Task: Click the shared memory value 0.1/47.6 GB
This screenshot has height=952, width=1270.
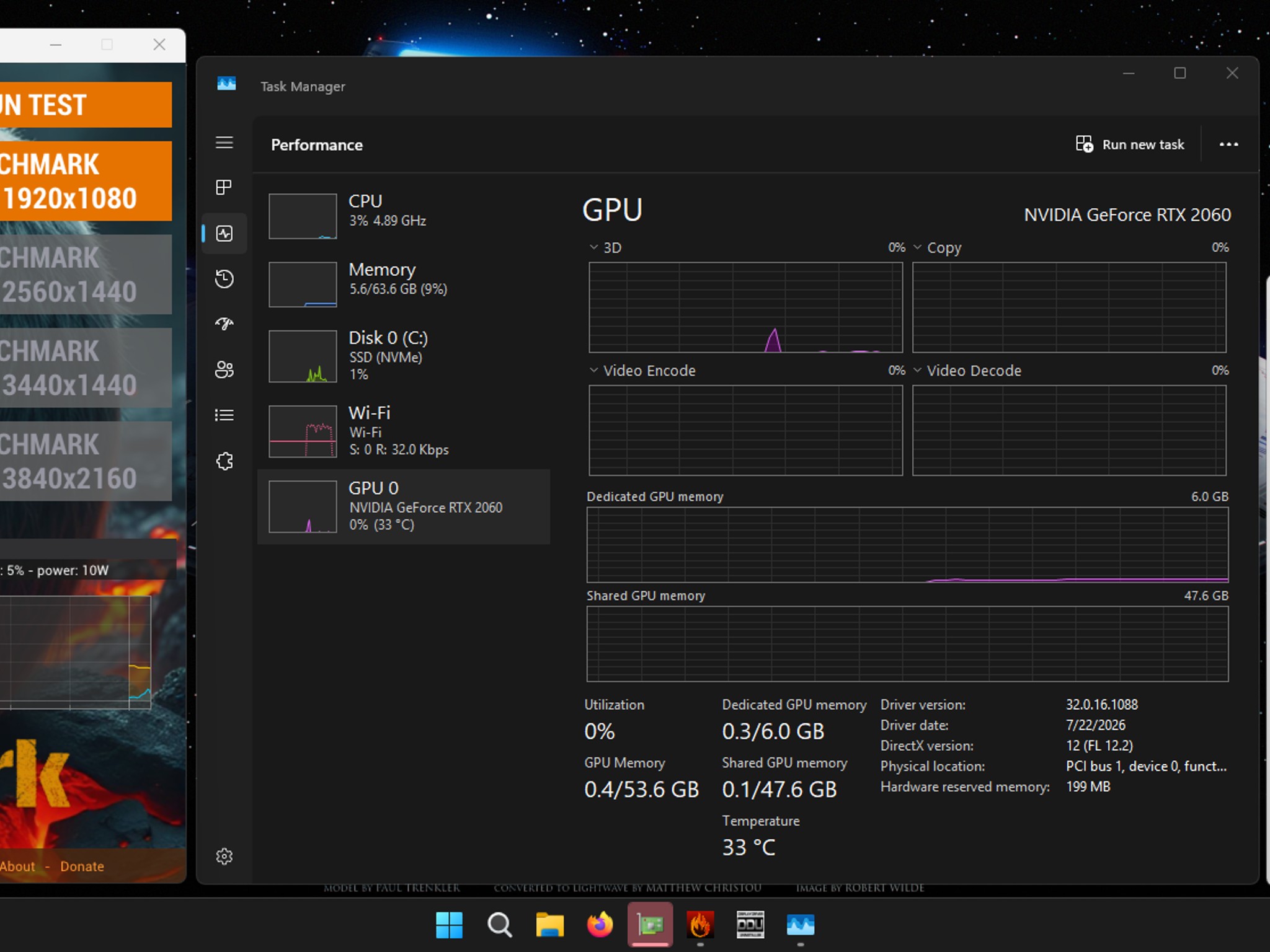Action: 779,789
